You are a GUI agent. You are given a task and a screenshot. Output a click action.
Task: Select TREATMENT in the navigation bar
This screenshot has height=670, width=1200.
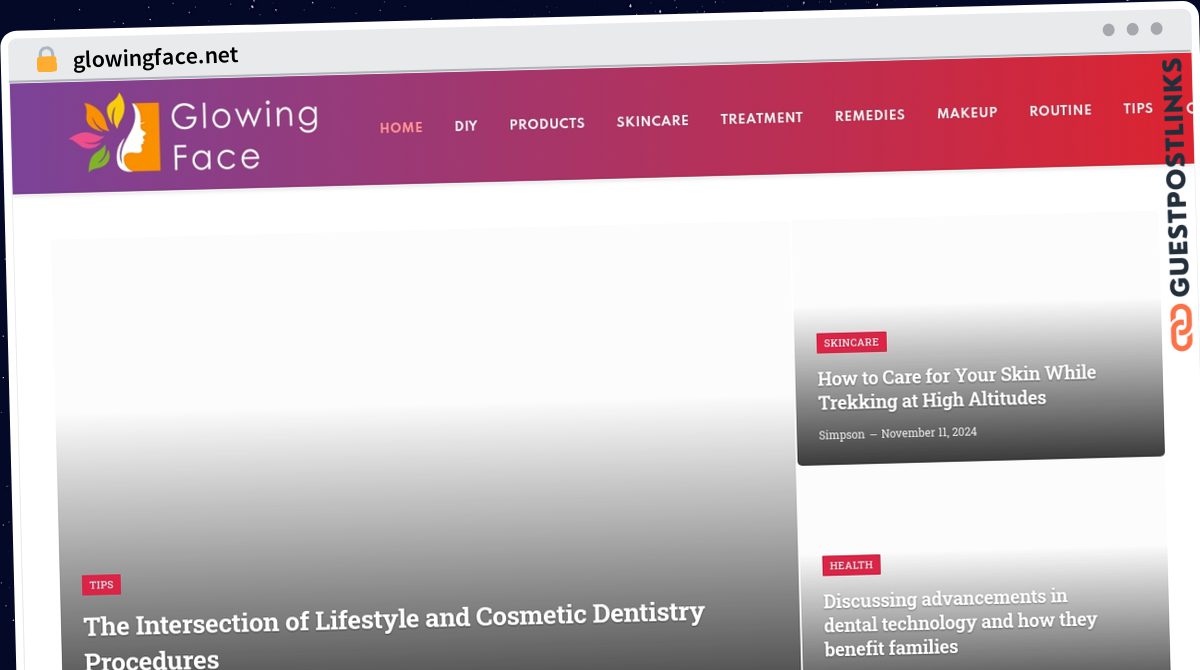click(762, 118)
